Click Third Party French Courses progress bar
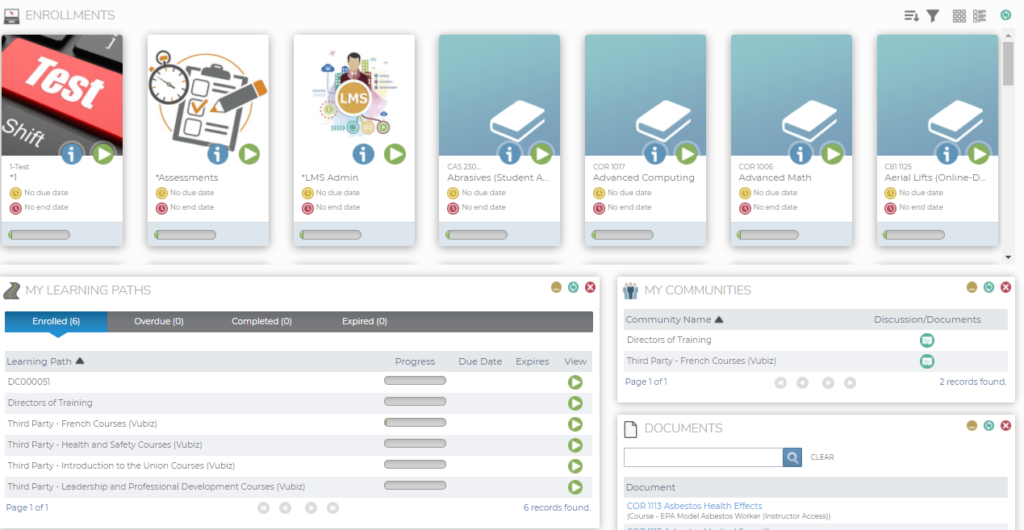The width and height of the screenshot is (1024, 530). [415, 422]
